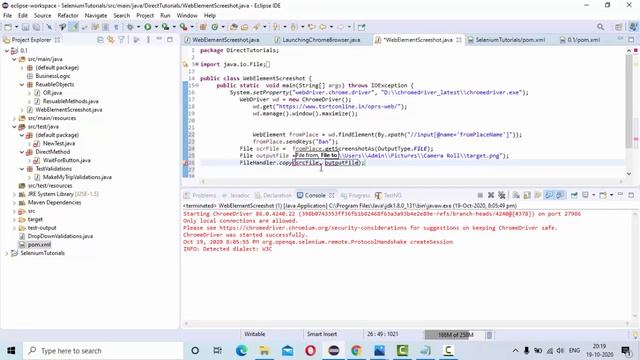Click the Save toolbar icon
This screenshot has height=360, width=640.
click(25, 27)
